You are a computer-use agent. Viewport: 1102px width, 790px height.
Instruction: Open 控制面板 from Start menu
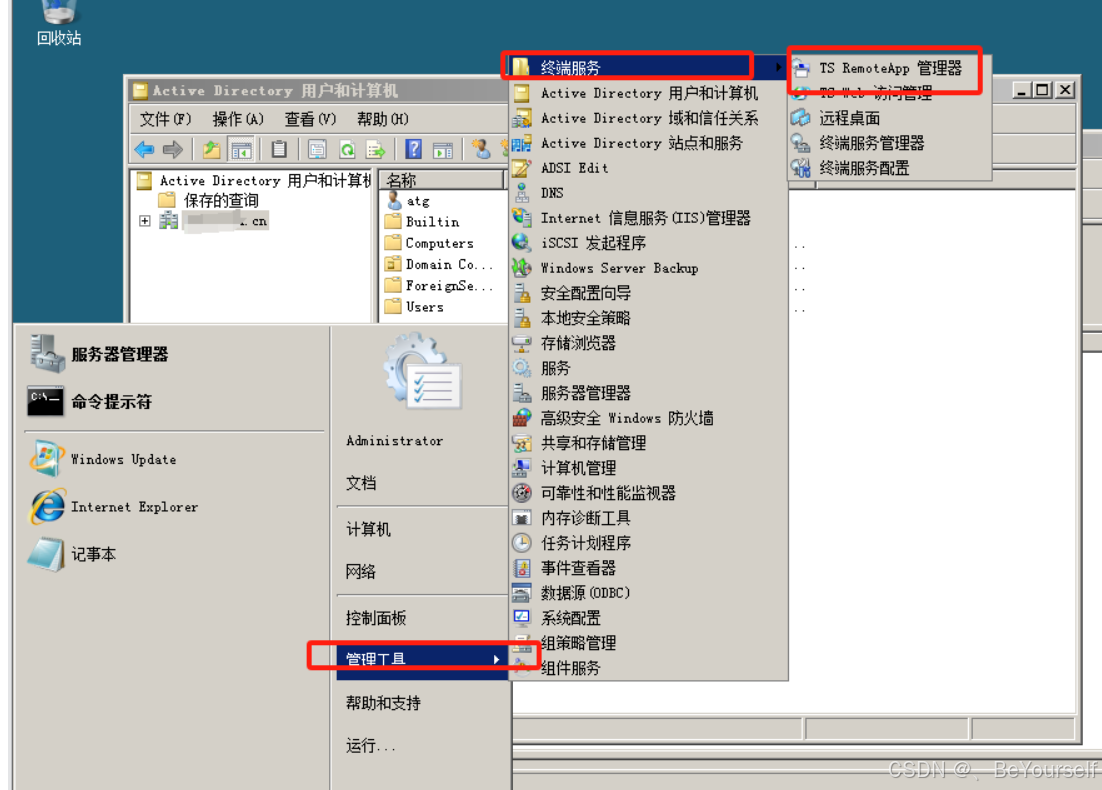[x=376, y=618]
